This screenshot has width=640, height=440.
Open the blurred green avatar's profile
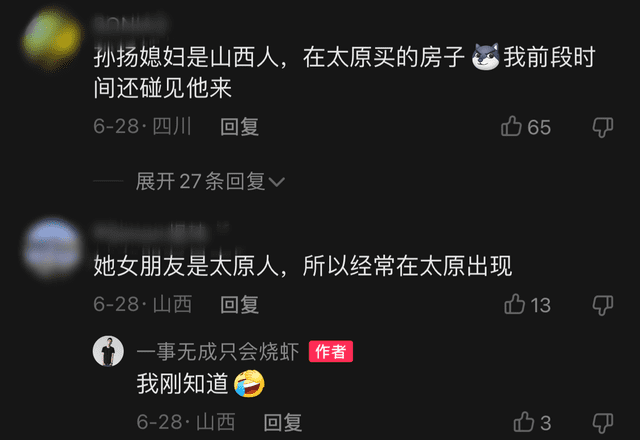pyautogui.click(x=51, y=40)
